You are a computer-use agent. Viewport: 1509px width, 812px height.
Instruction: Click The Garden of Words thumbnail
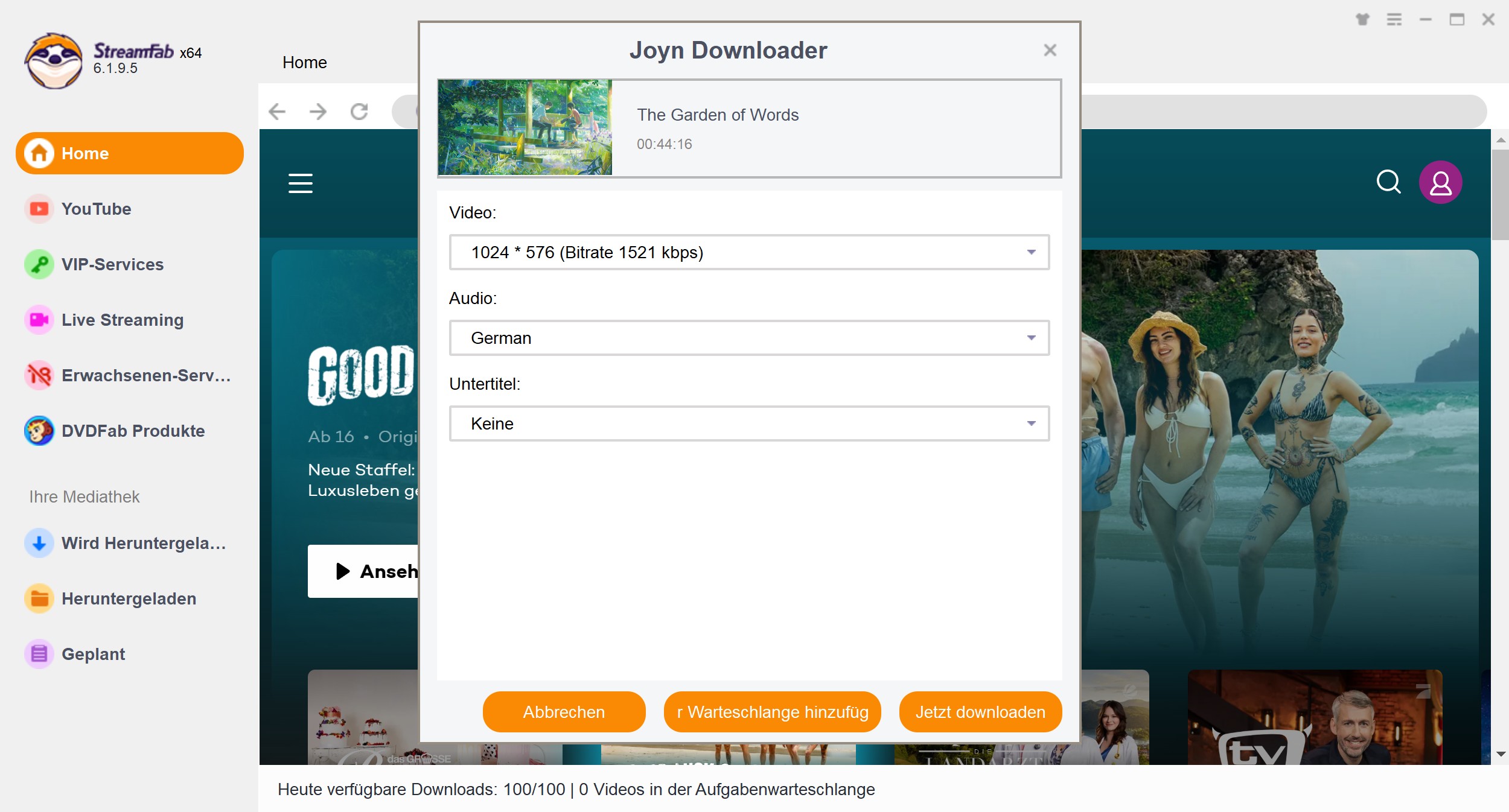525,128
